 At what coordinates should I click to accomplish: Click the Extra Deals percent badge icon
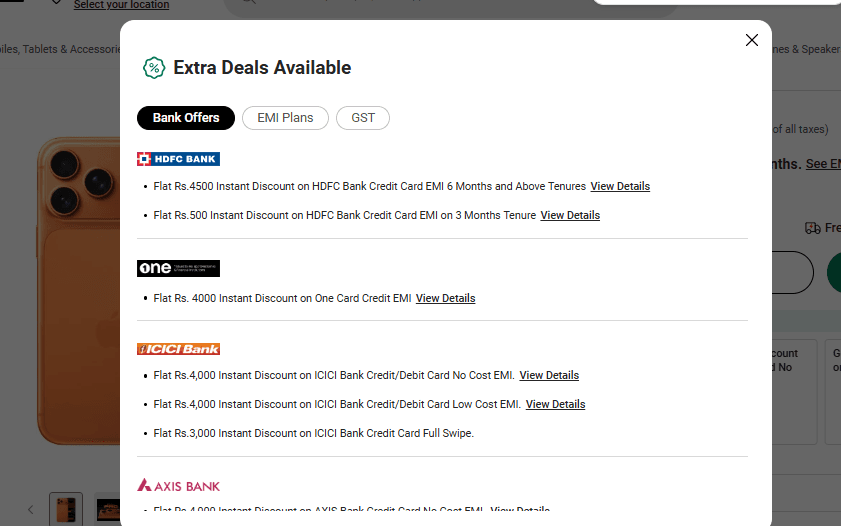[153, 68]
